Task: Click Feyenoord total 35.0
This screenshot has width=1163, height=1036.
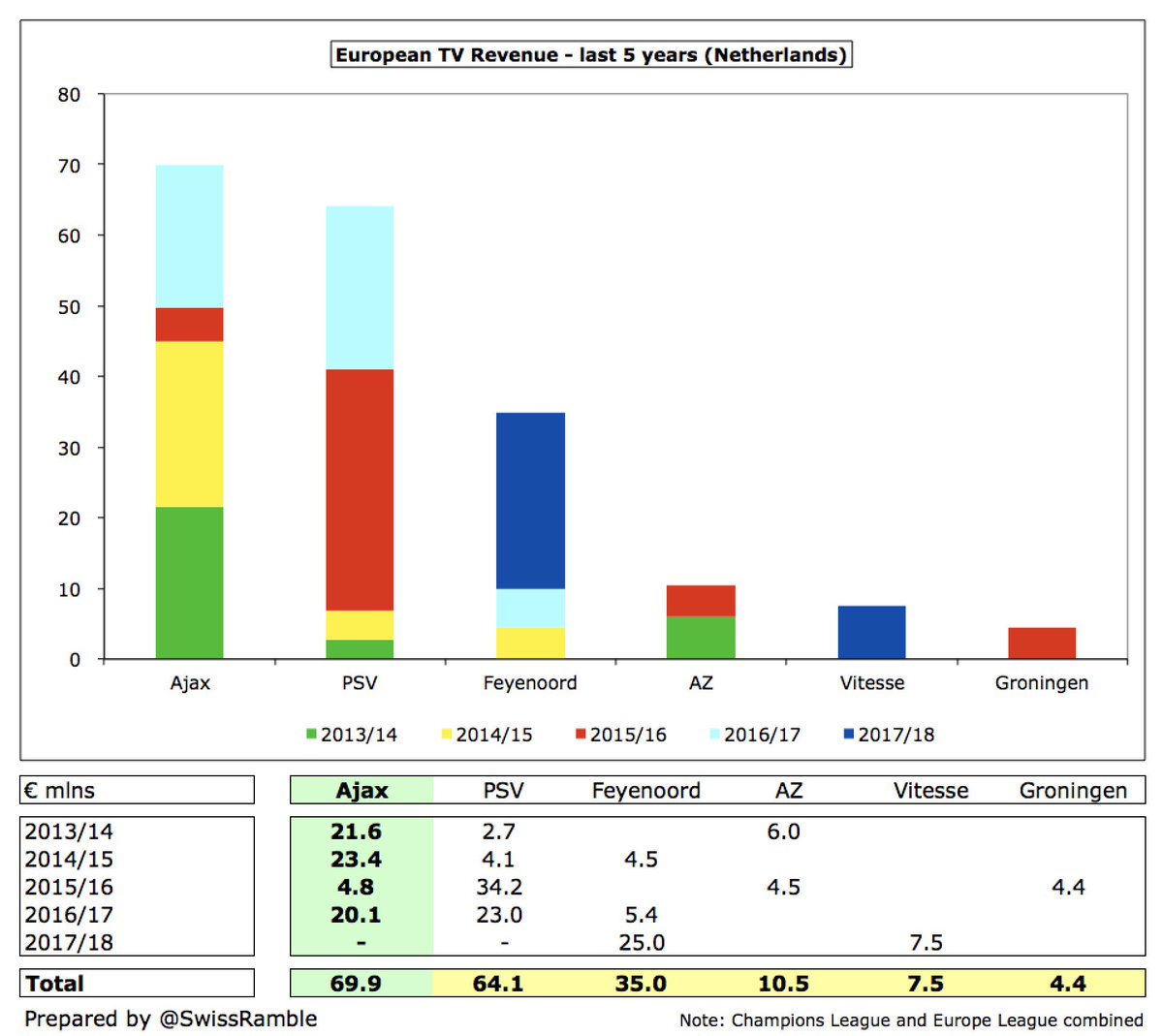Action: pos(641,984)
